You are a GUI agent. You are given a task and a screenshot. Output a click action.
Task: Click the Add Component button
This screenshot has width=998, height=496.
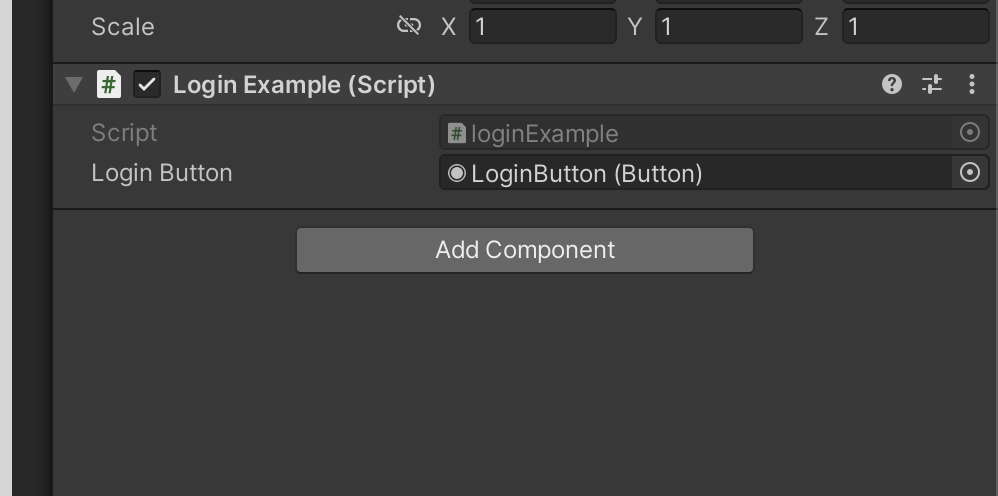pyautogui.click(x=525, y=250)
